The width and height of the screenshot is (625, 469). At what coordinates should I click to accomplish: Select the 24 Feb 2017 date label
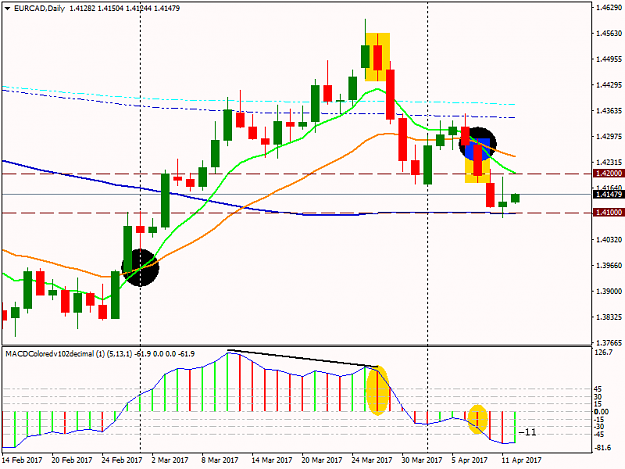pyautogui.click(x=122, y=460)
